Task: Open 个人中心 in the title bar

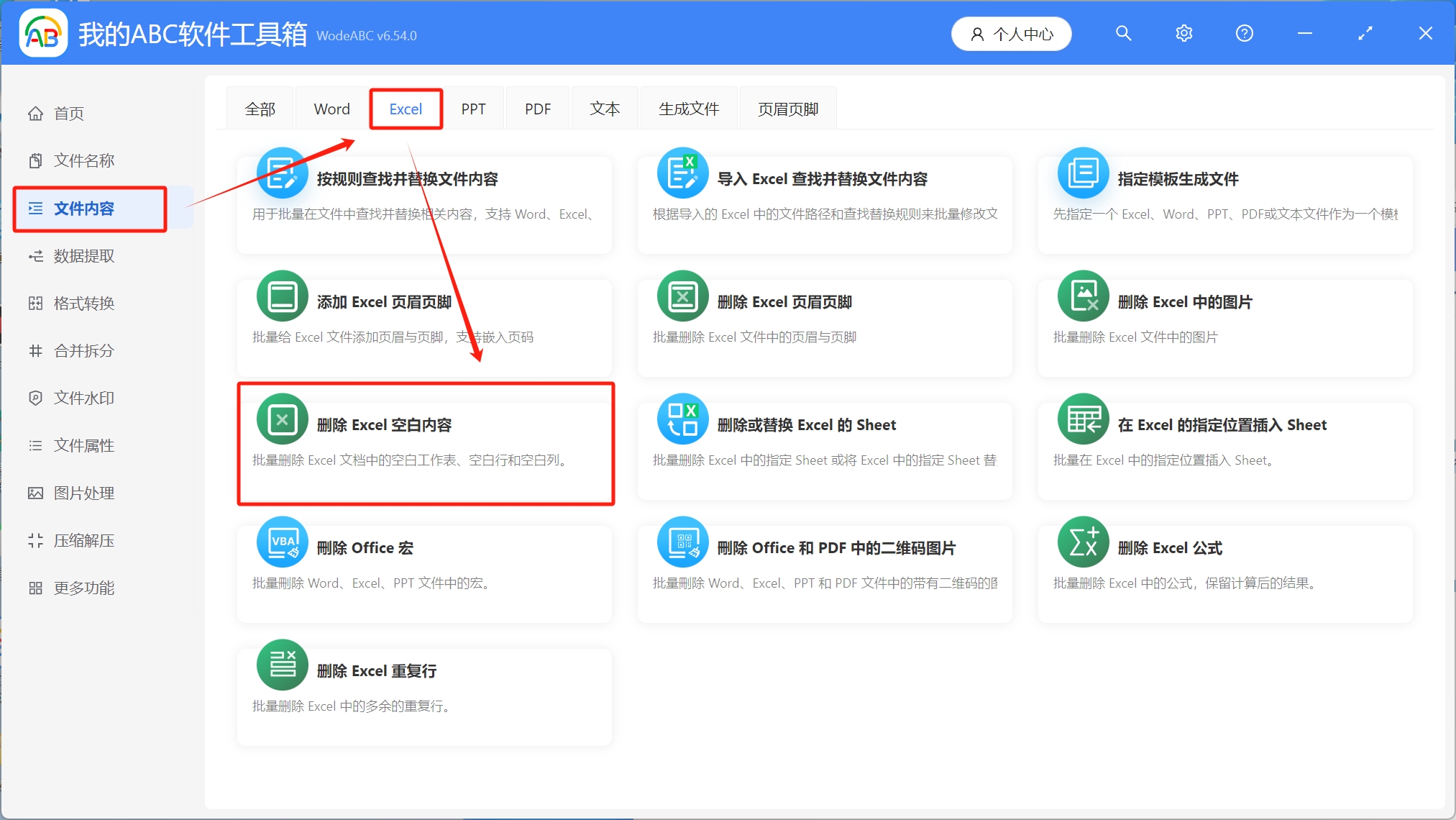Action: tap(1011, 33)
